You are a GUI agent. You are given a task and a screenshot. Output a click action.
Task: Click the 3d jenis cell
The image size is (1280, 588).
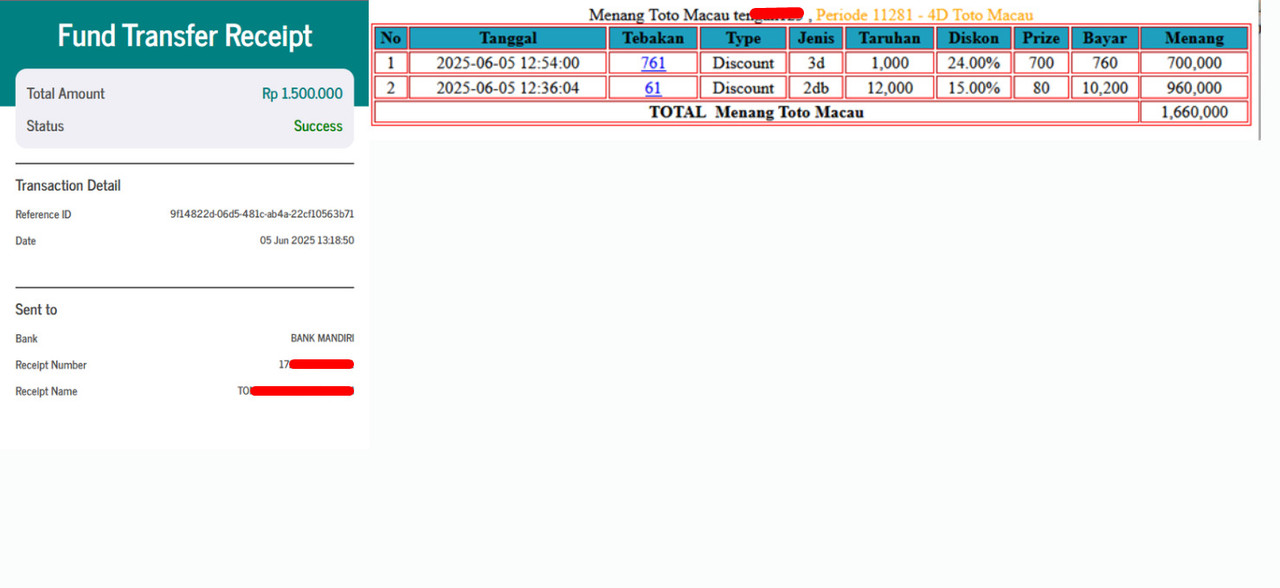click(x=816, y=63)
